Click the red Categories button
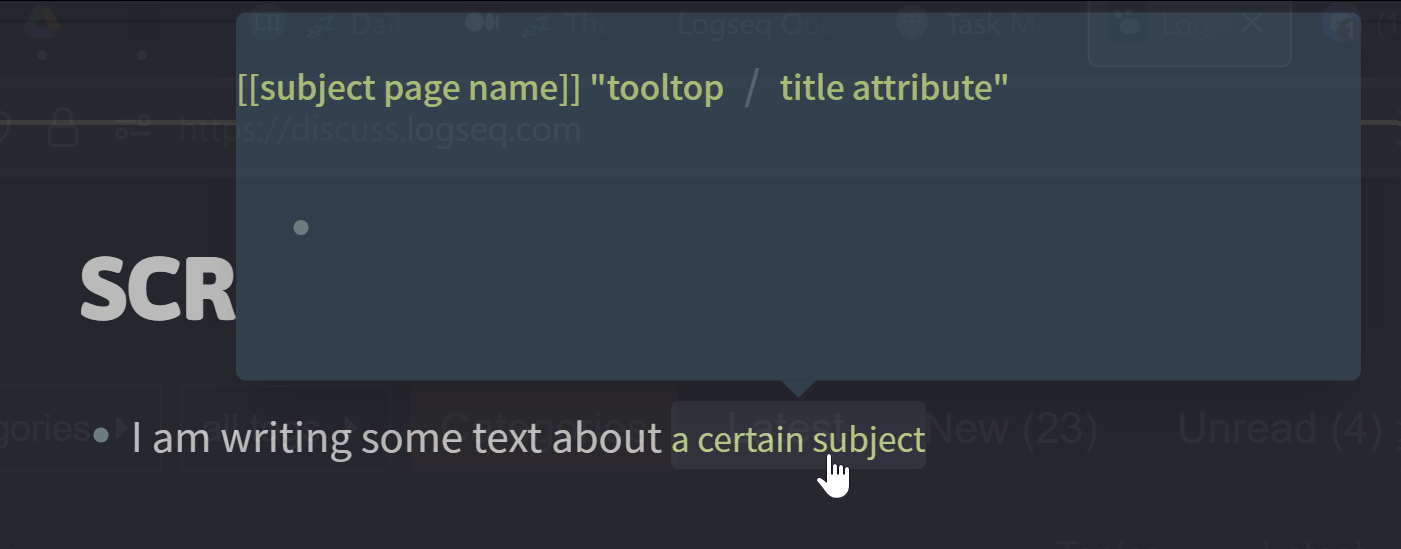 coord(542,428)
